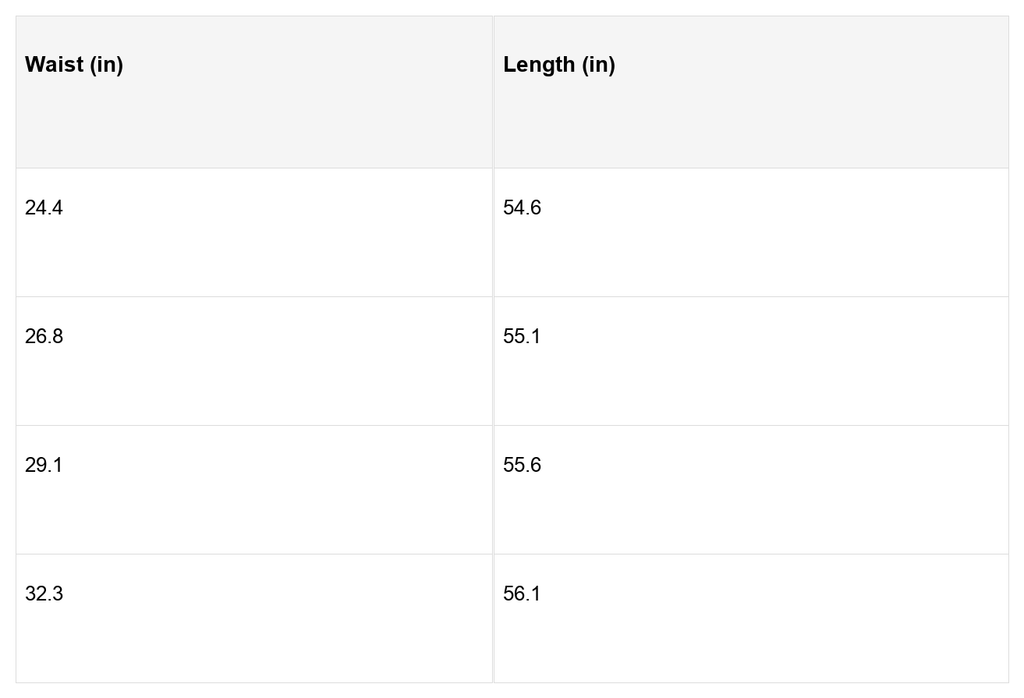The width and height of the screenshot is (1024, 698).
Task: Select the 29.1 waist cell
Action: [44, 465]
